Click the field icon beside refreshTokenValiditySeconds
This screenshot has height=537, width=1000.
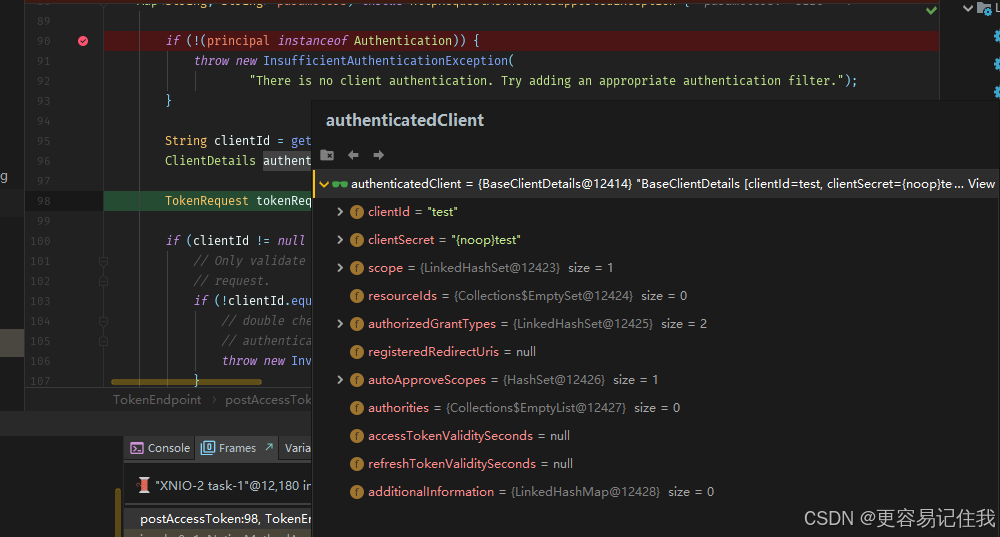[x=357, y=464]
